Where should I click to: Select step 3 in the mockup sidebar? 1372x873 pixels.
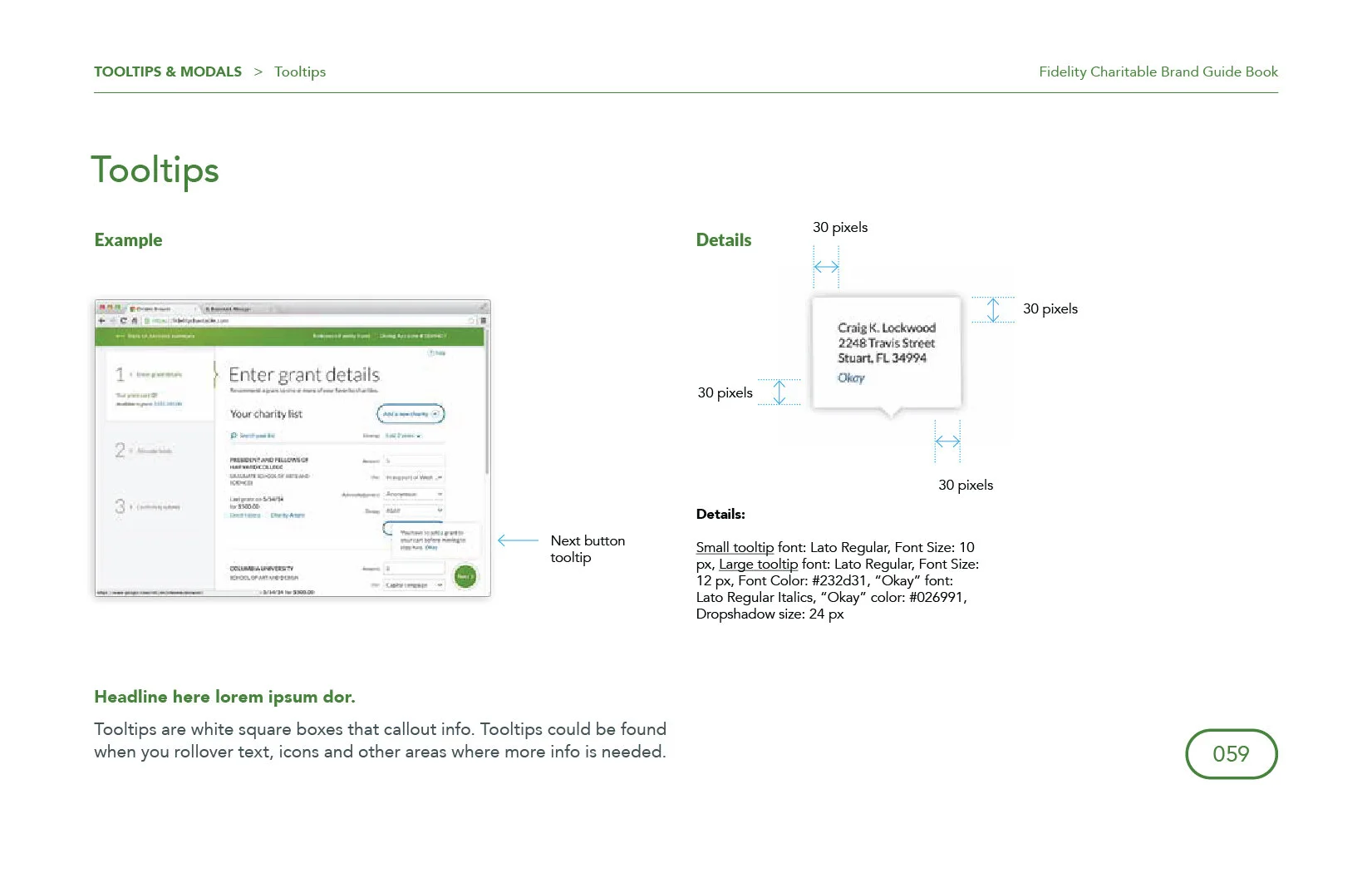point(148,506)
